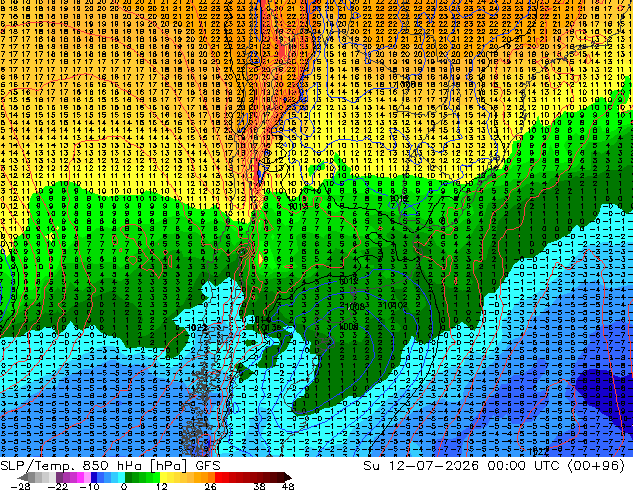Pick the bright red legend swatch after 26

pyautogui.click(x=218, y=477)
